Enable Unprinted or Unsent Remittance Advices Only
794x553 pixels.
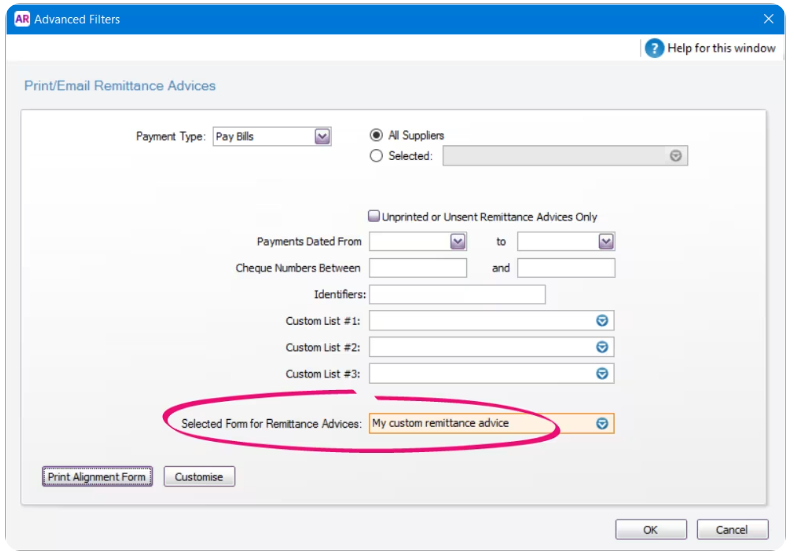click(374, 216)
